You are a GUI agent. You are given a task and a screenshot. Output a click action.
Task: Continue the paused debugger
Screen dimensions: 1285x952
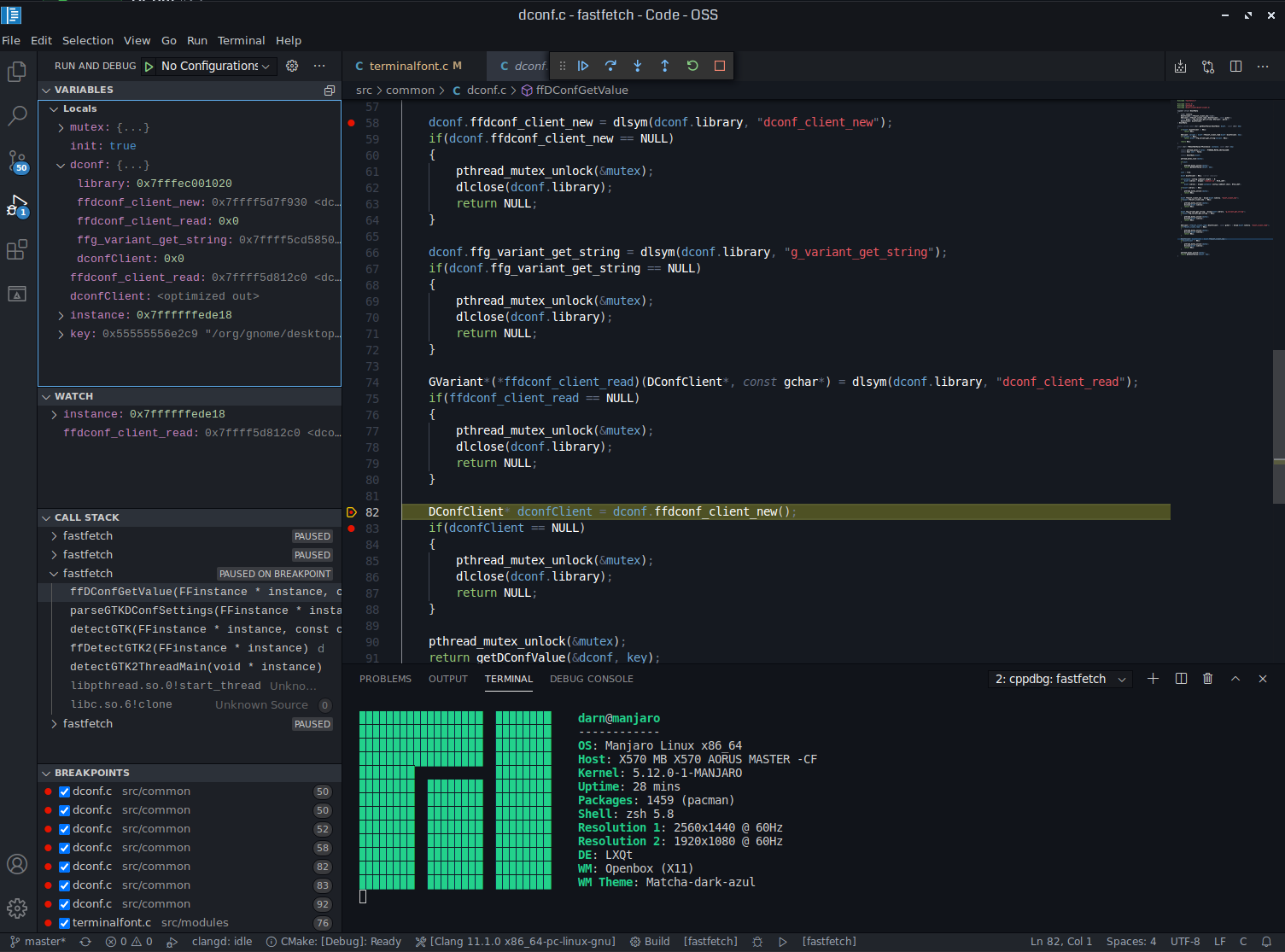click(583, 66)
